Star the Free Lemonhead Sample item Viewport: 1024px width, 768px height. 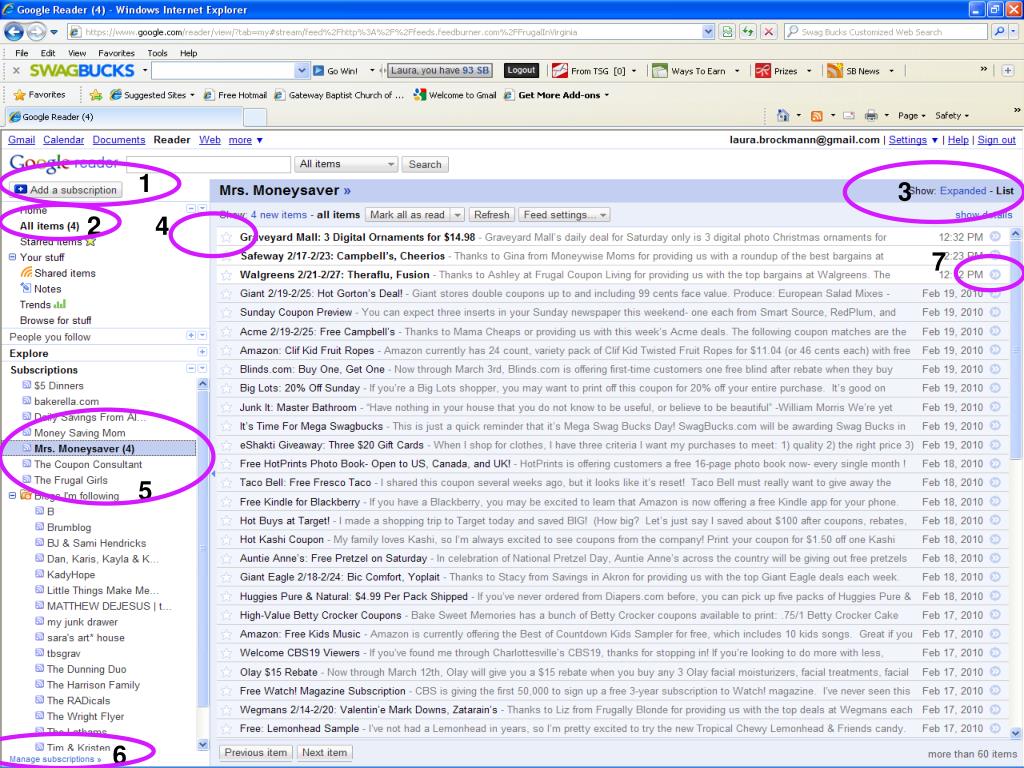click(x=226, y=729)
